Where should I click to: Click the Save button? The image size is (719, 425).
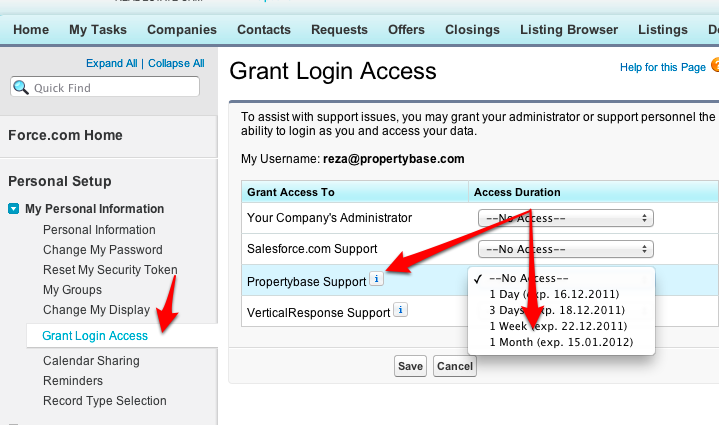click(x=410, y=366)
